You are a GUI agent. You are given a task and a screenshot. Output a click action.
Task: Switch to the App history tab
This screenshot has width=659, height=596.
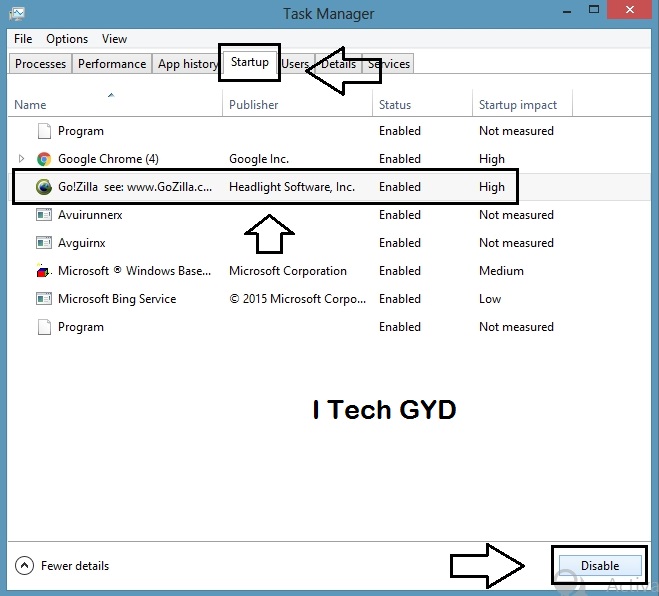[186, 64]
